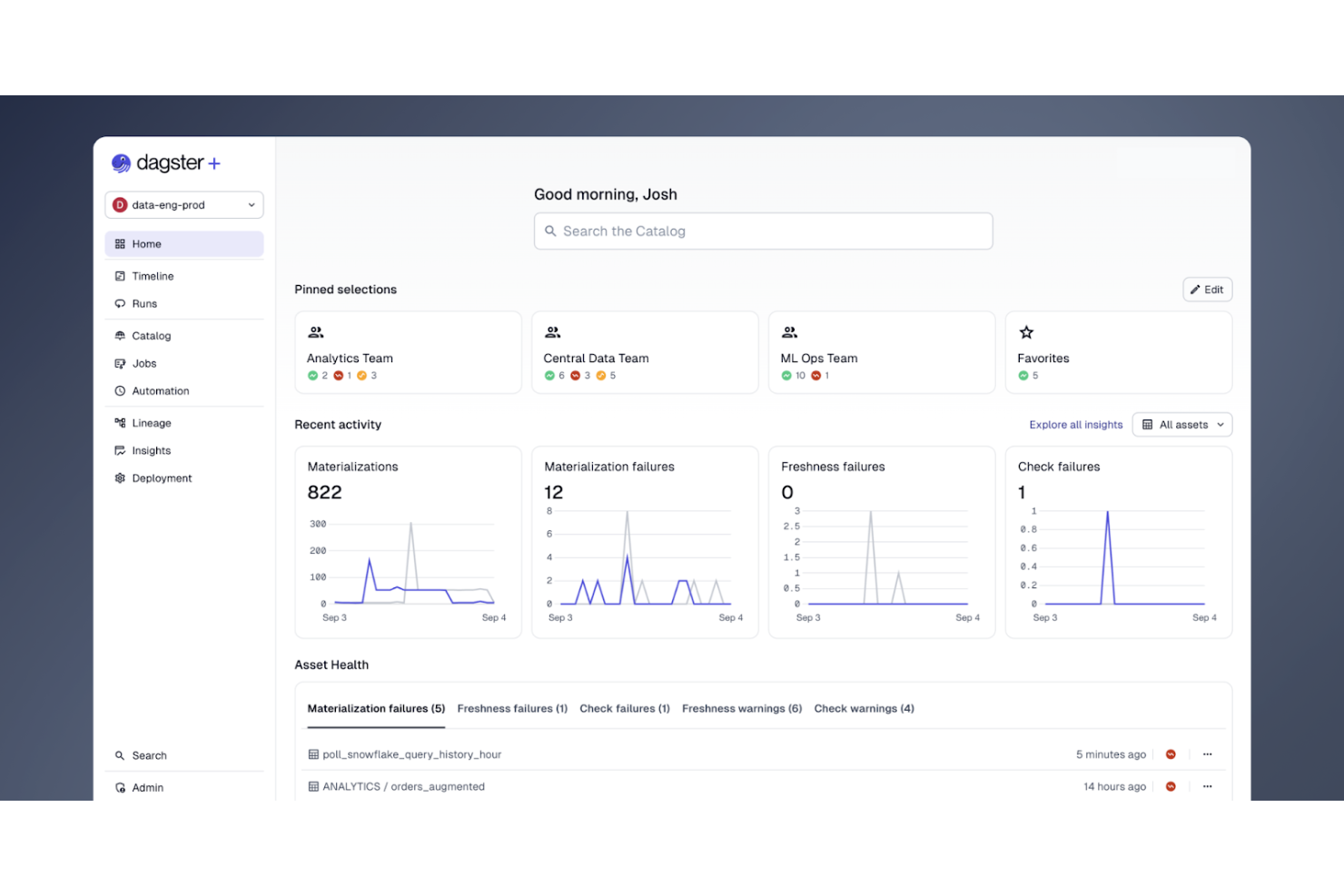Click the Edit button for pinned selections
The image size is (1344, 896).
[x=1207, y=289]
